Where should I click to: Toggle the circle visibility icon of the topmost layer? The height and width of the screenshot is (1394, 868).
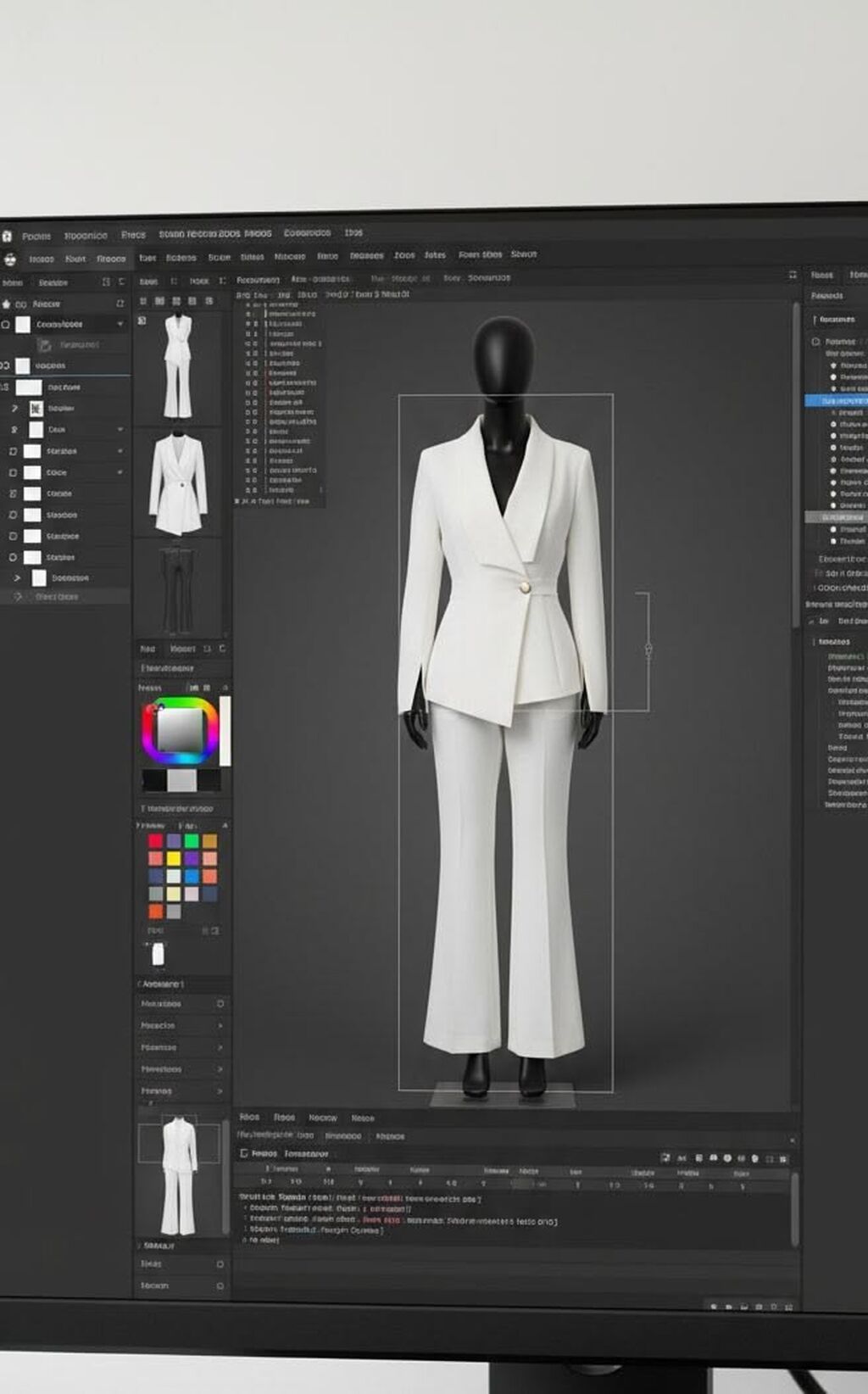(5, 324)
